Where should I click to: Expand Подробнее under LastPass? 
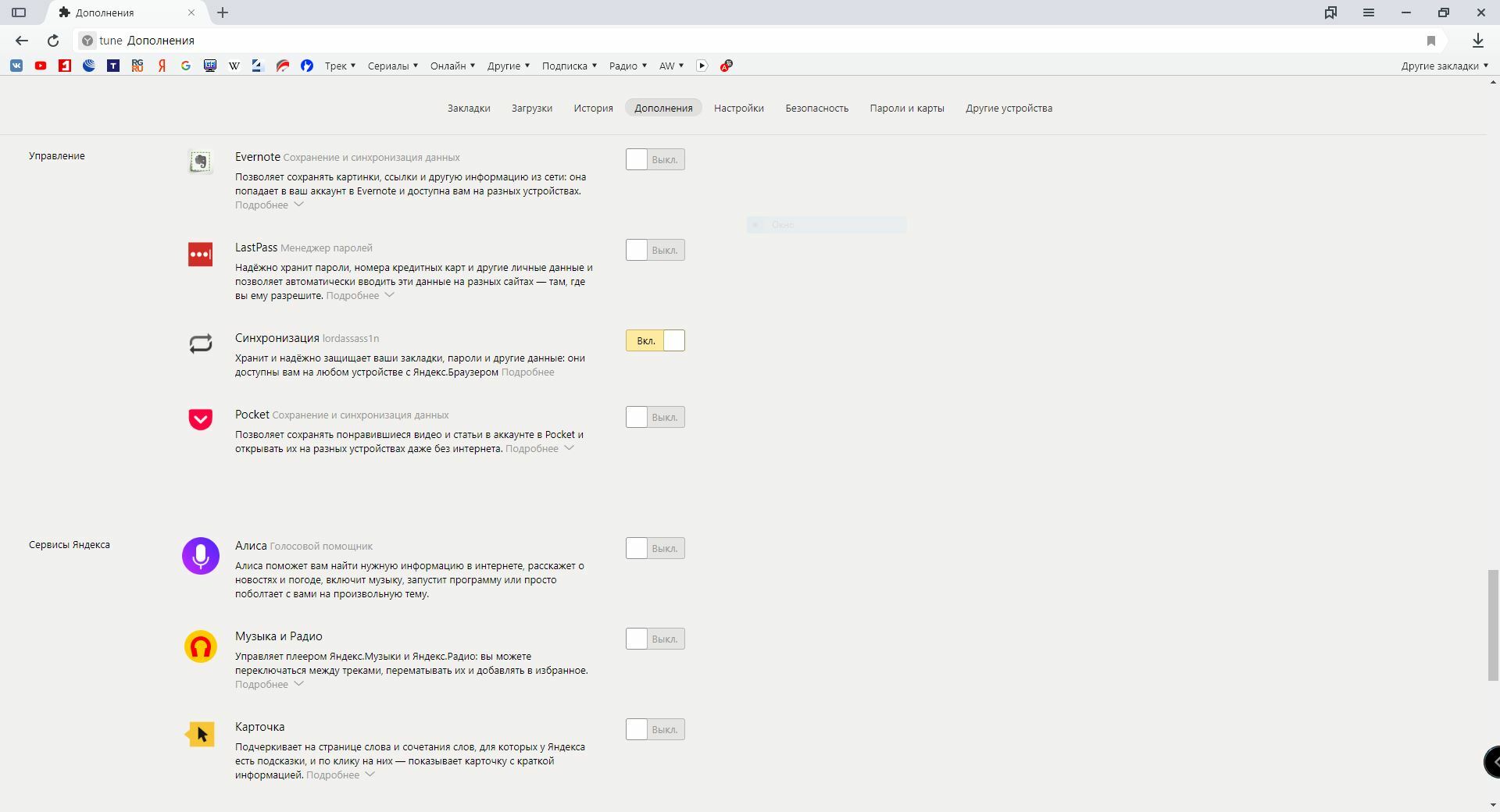pyautogui.click(x=360, y=295)
